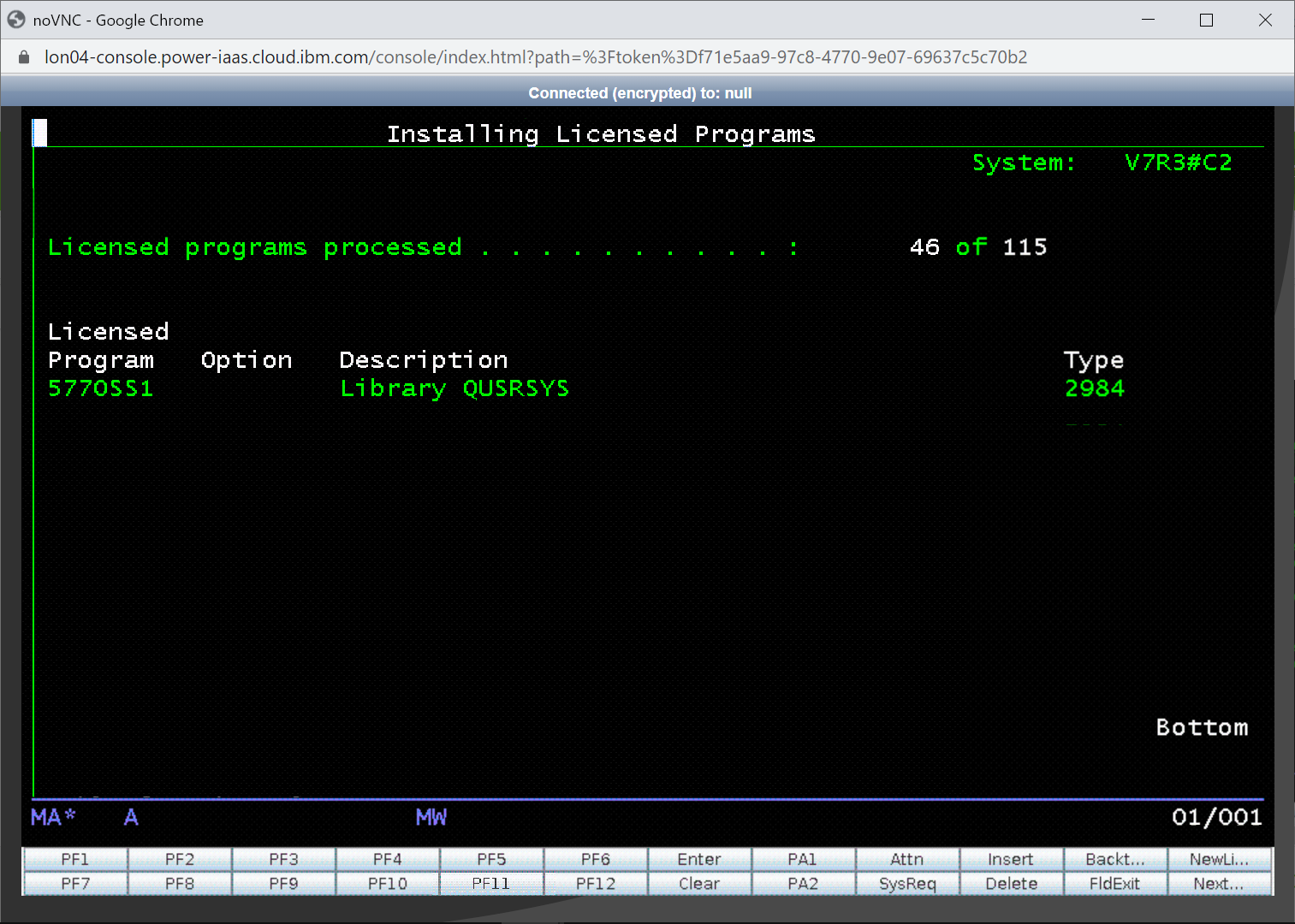The height and width of the screenshot is (924, 1295).
Task: Click the PF3 key button
Action: tap(283, 859)
